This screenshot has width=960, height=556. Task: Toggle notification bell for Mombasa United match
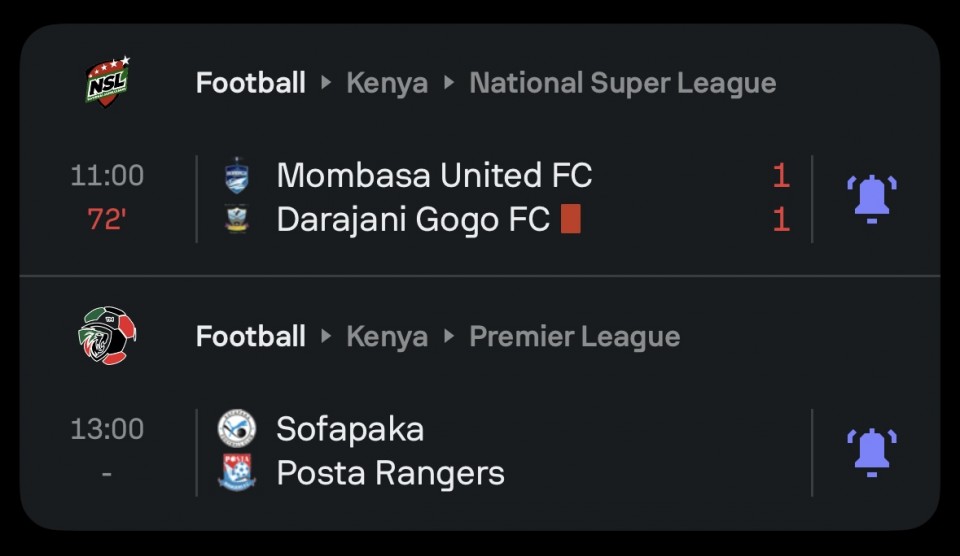[871, 198]
